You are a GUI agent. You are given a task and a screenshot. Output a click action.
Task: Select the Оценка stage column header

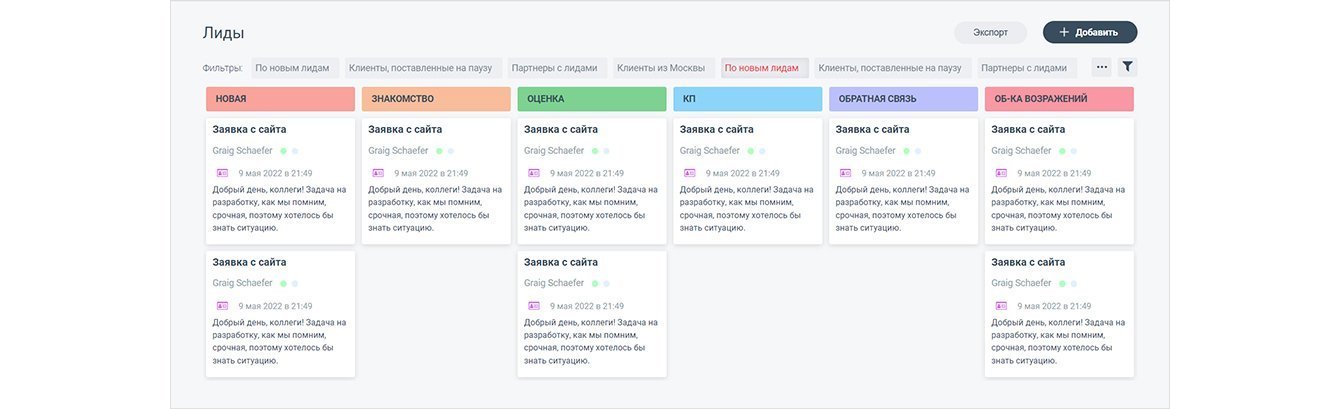click(591, 99)
